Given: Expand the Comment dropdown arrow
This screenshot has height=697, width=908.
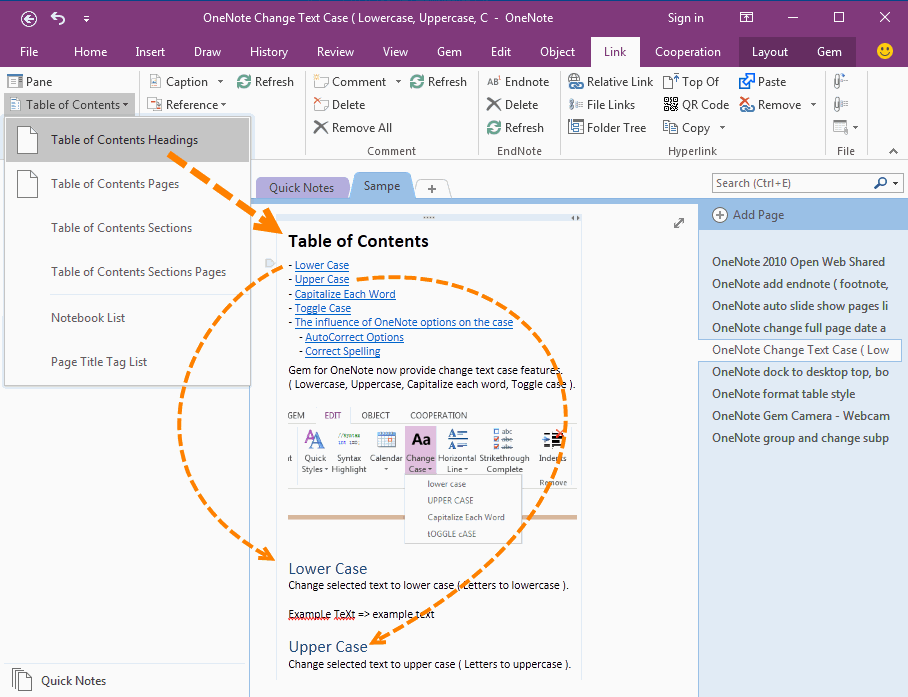Looking at the screenshot, I should point(398,82).
